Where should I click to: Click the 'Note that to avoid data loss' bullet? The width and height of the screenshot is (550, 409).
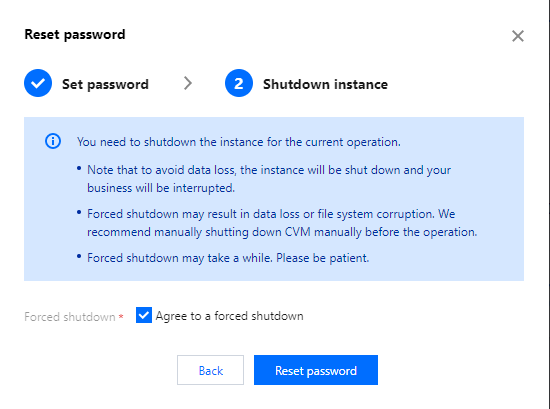269,179
